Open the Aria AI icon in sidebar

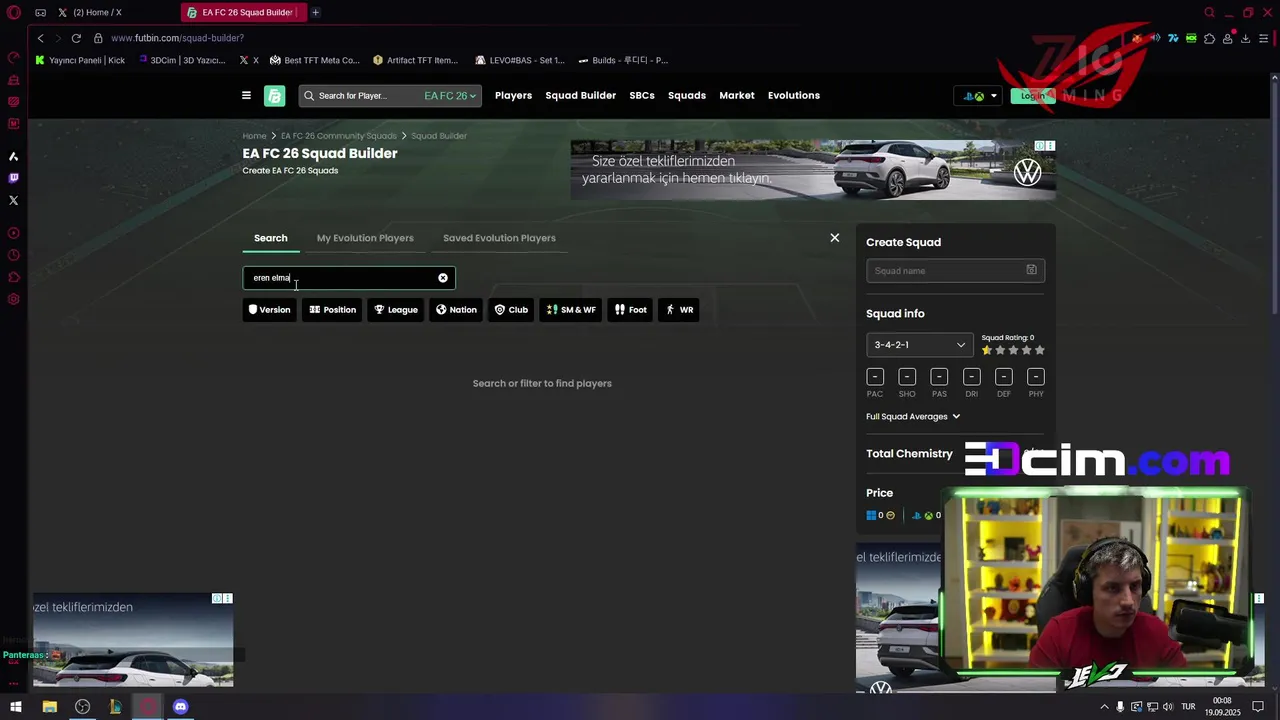[14, 156]
